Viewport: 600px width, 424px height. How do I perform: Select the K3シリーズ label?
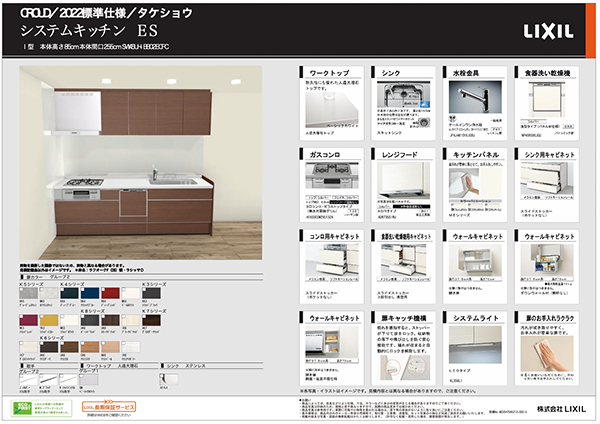(154, 285)
